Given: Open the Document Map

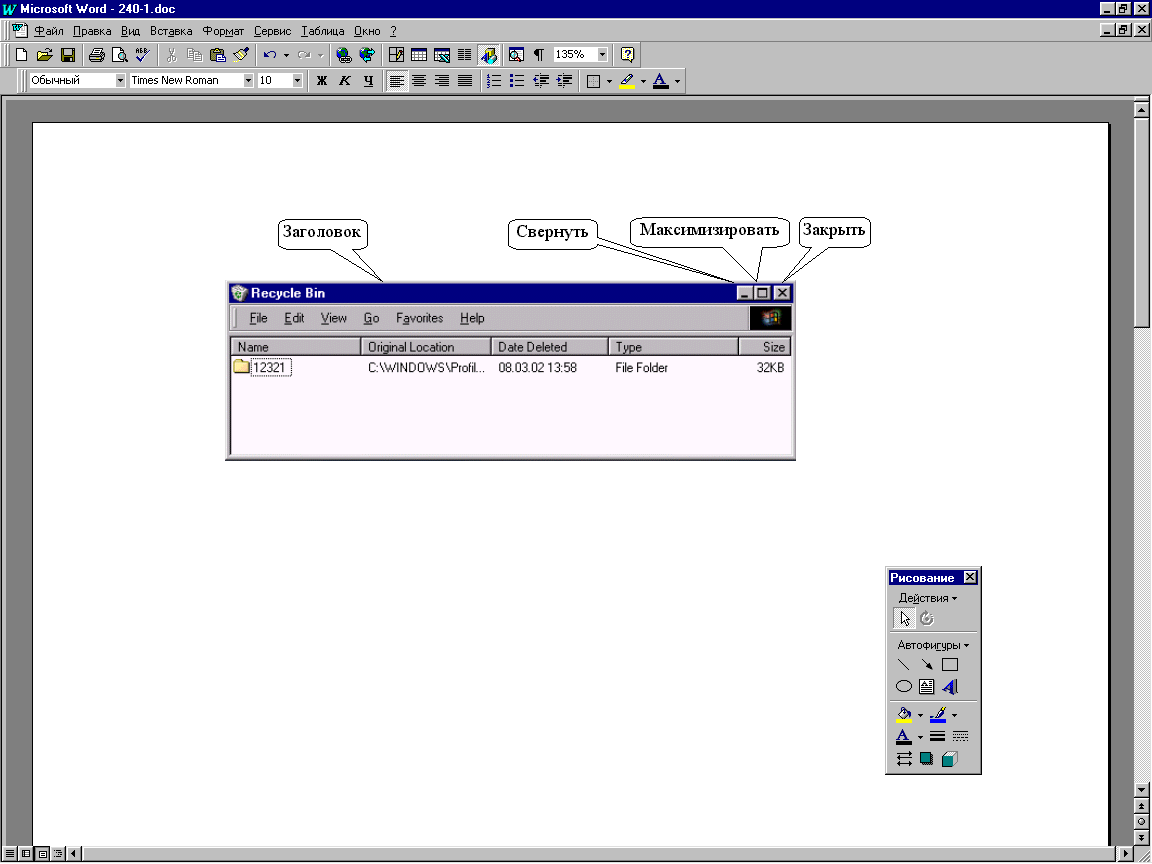Looking at the screenshot, I should 516,54.
